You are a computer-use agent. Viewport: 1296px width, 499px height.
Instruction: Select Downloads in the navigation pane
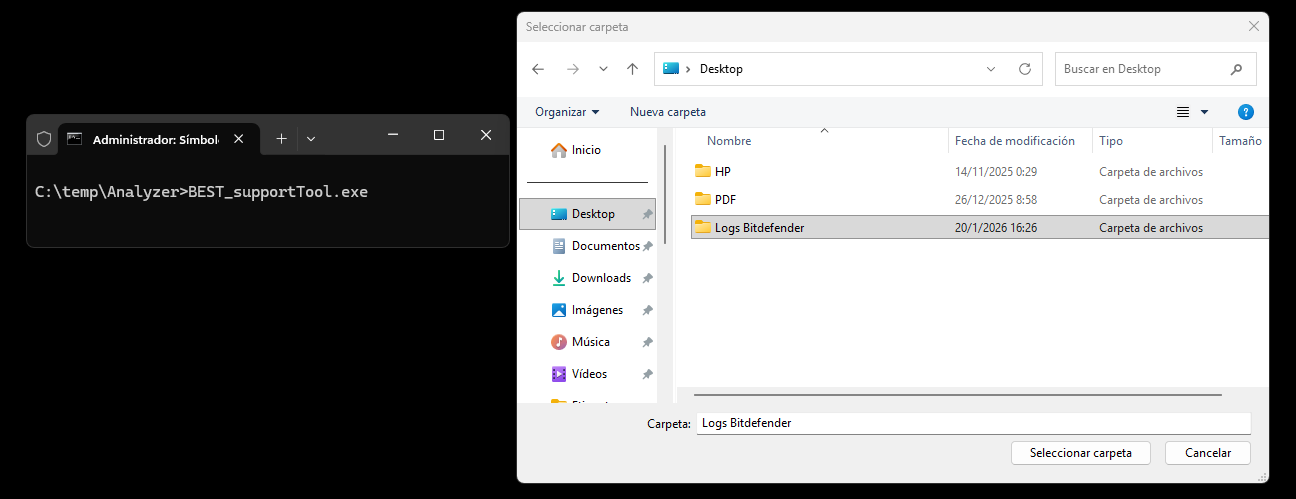coord(600,278)
